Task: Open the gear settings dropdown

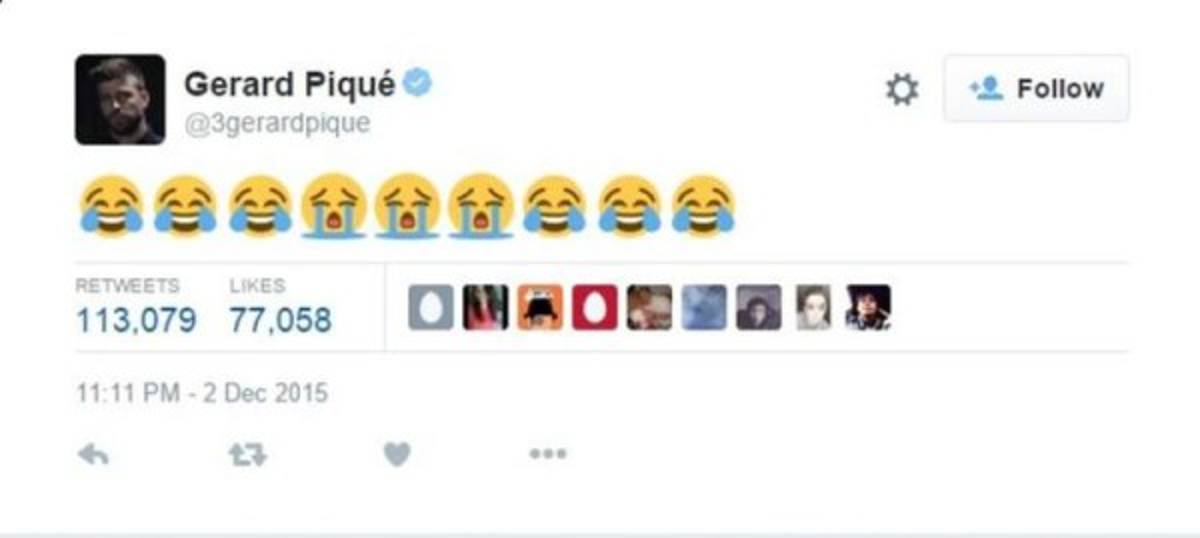Action: 902,90
